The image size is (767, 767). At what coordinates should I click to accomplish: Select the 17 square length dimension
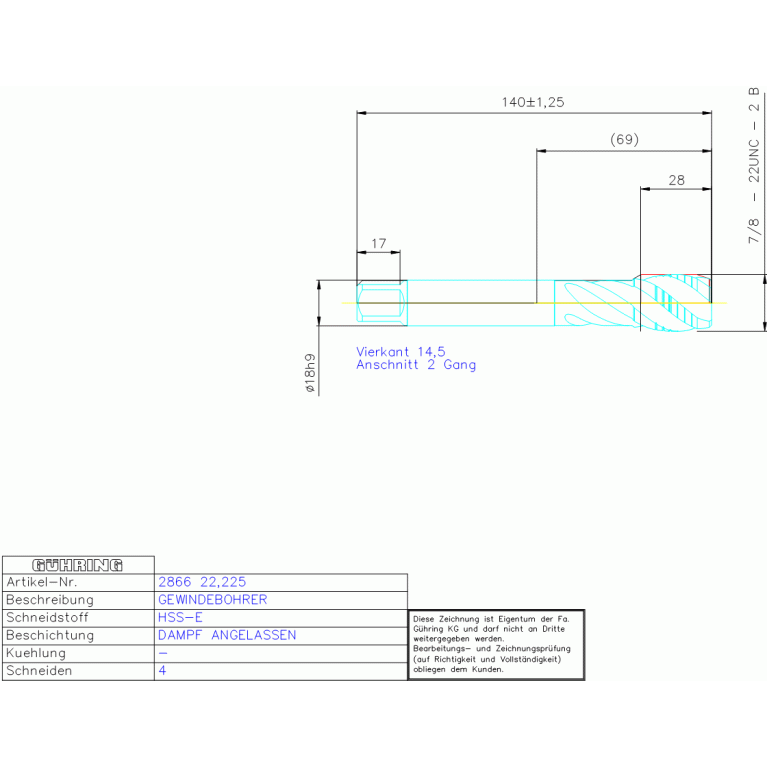[379, 243]
